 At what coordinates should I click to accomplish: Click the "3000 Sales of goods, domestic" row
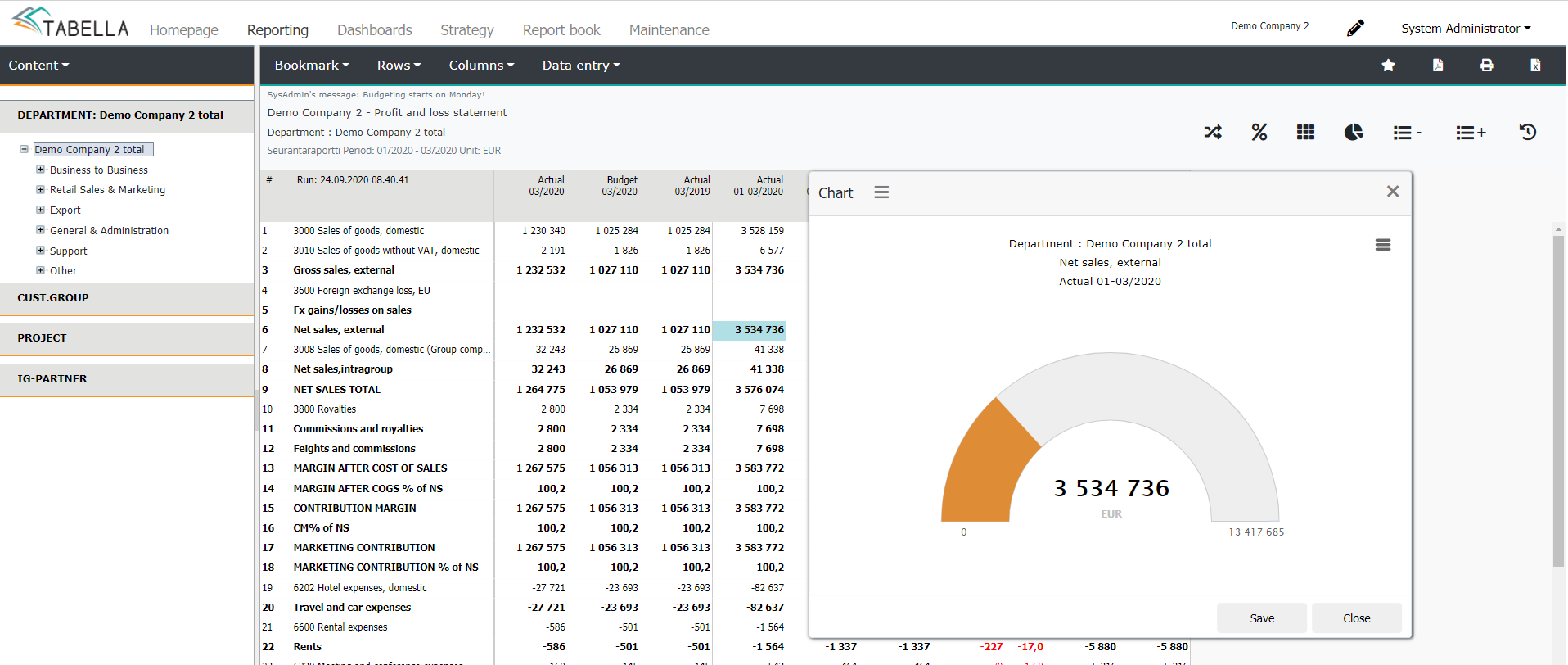pos(358,231)
